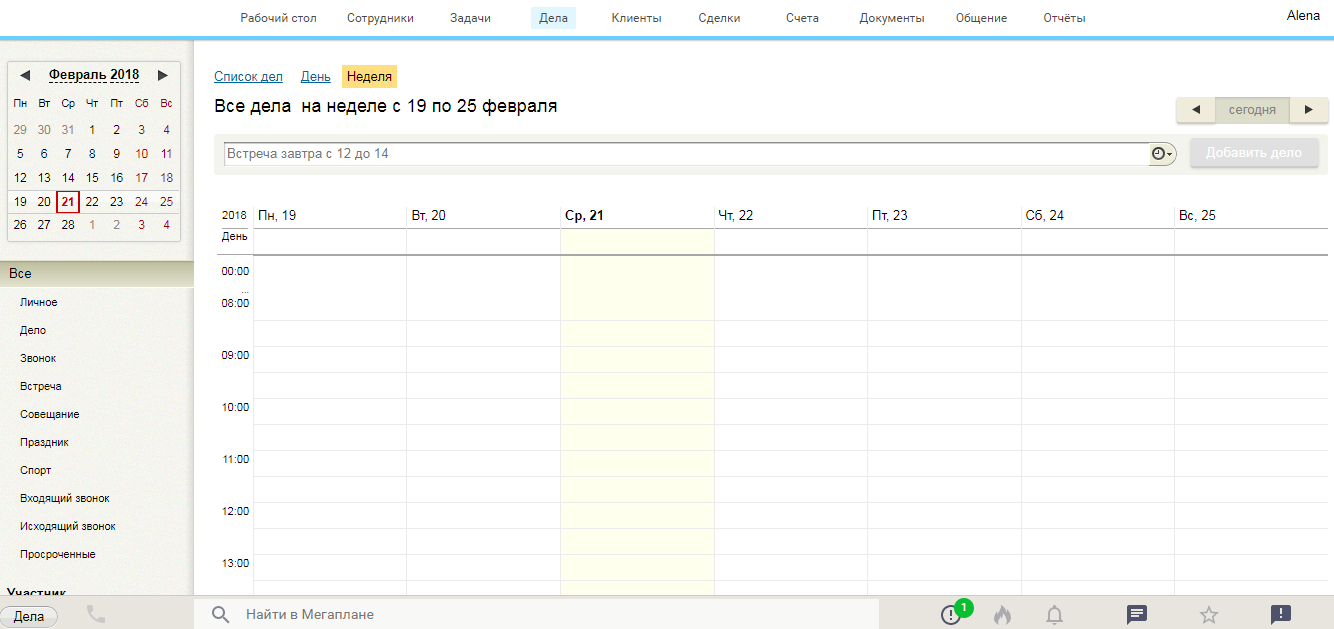Open the 'Сотрудники' section
The image size is (1334, 629).
pos(380,18)
